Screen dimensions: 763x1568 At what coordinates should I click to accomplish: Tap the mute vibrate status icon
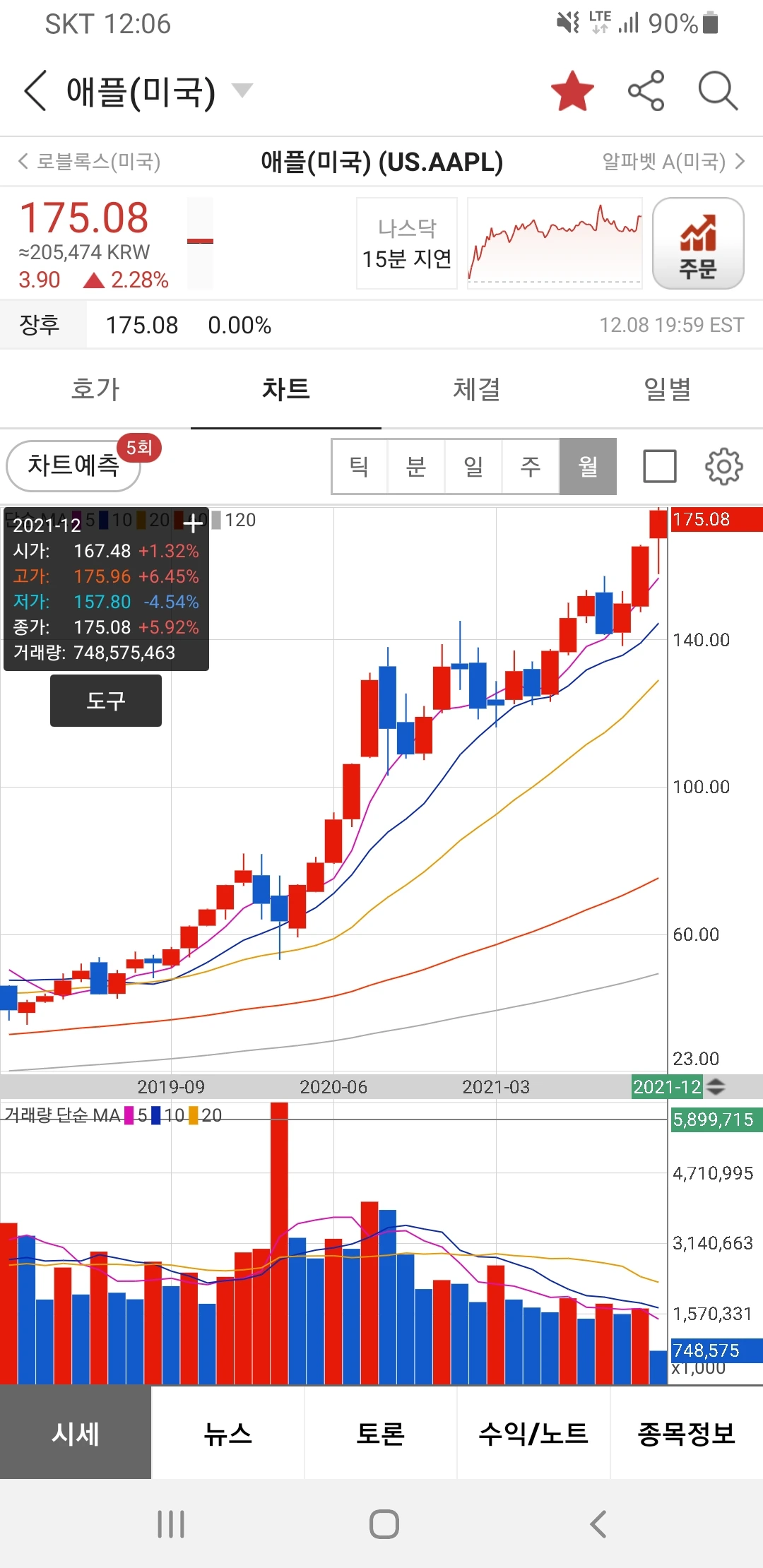click(568, 23)
